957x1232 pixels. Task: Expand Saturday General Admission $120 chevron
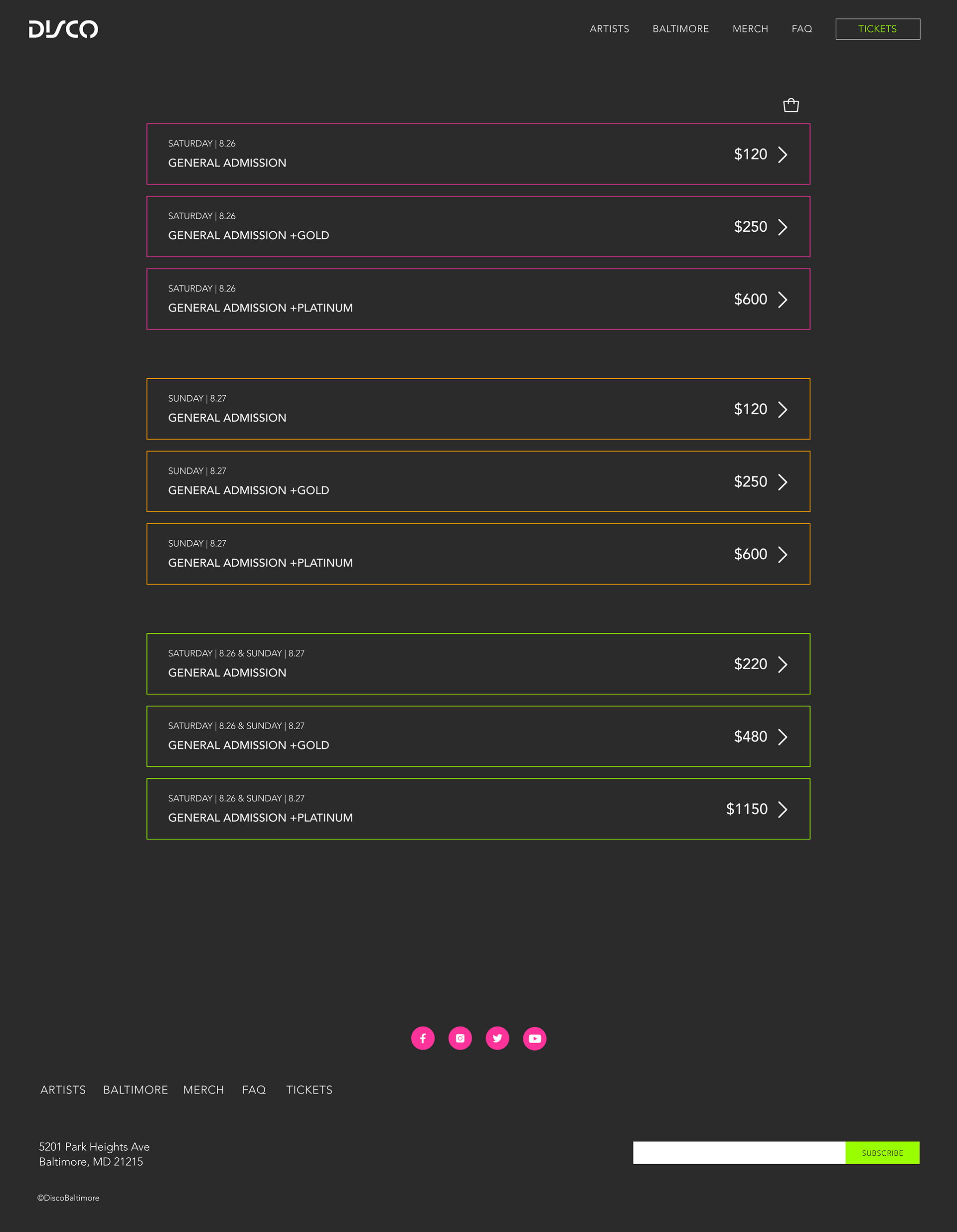tap(783, 154)
